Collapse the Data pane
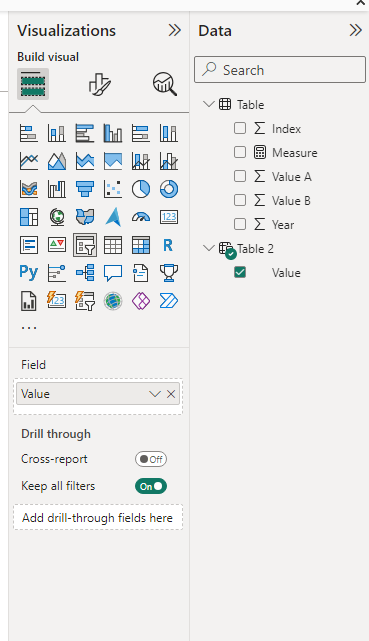The width and height of the screenshot is (369, 641). 356,30
